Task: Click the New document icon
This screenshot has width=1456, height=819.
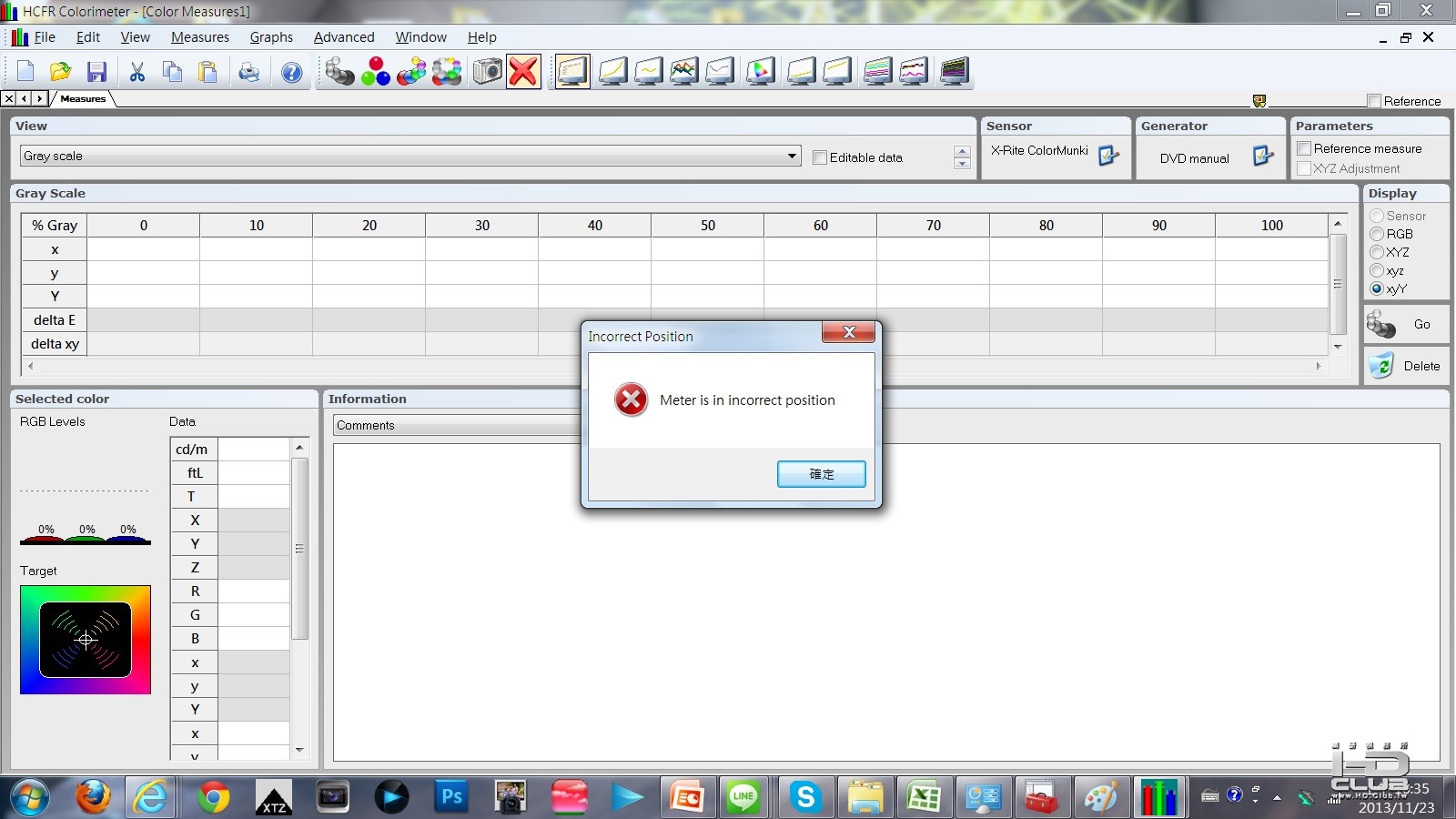Action: point(25,72)
